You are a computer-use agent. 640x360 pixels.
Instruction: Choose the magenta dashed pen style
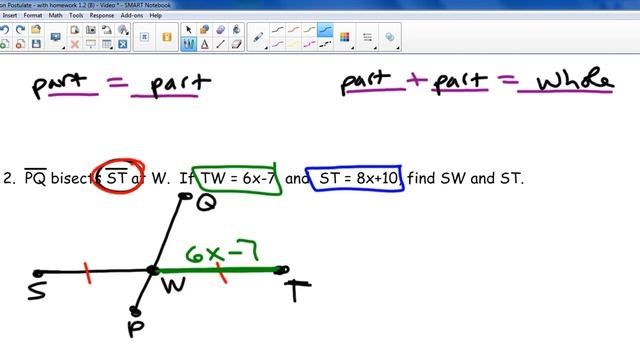[309, 44]
